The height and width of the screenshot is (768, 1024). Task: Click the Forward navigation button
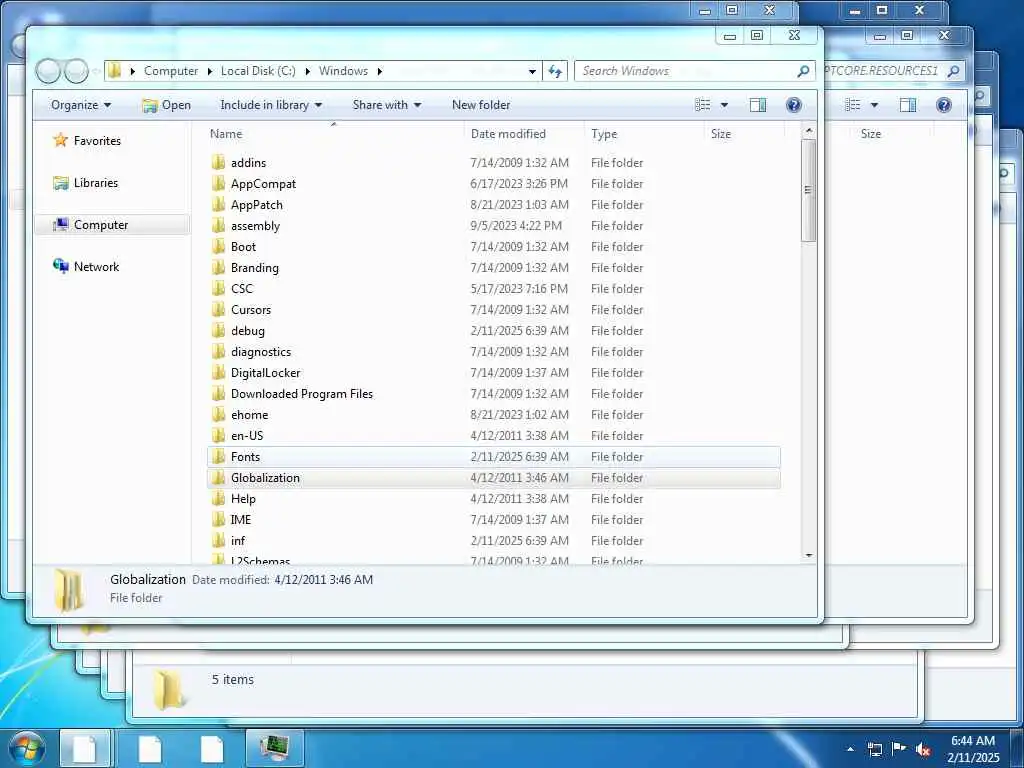pos(76,71)
